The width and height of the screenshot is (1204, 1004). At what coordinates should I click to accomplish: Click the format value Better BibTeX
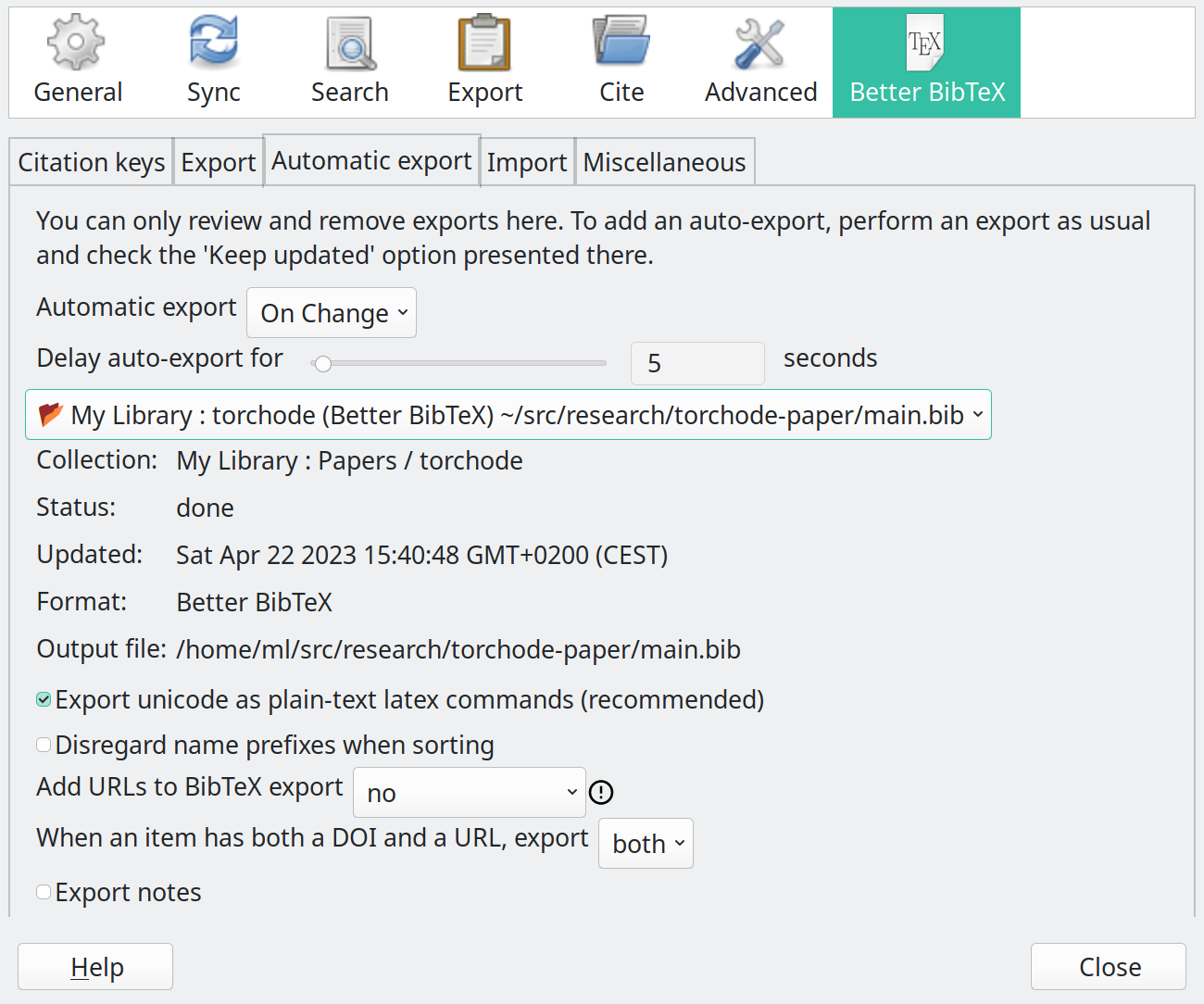pos(254,602)
